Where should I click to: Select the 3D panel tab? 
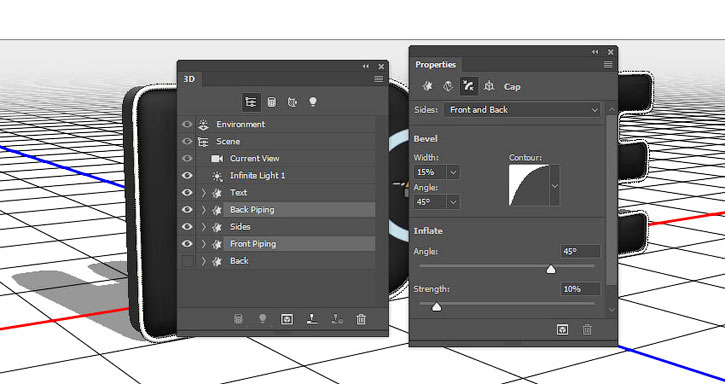pos(189,79)
